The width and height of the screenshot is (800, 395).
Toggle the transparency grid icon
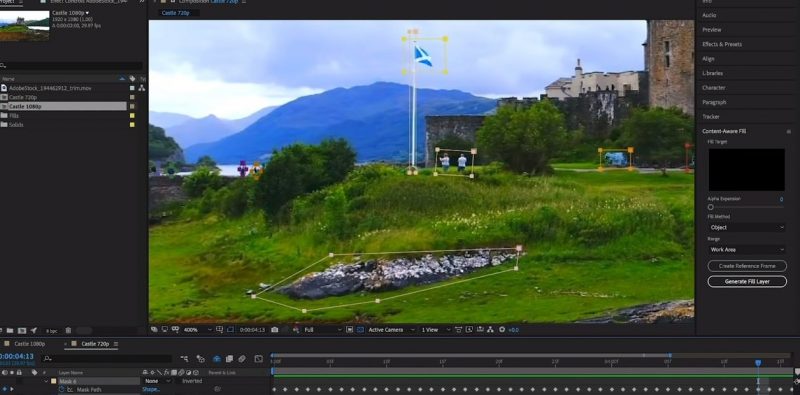(x=360, y=330)
